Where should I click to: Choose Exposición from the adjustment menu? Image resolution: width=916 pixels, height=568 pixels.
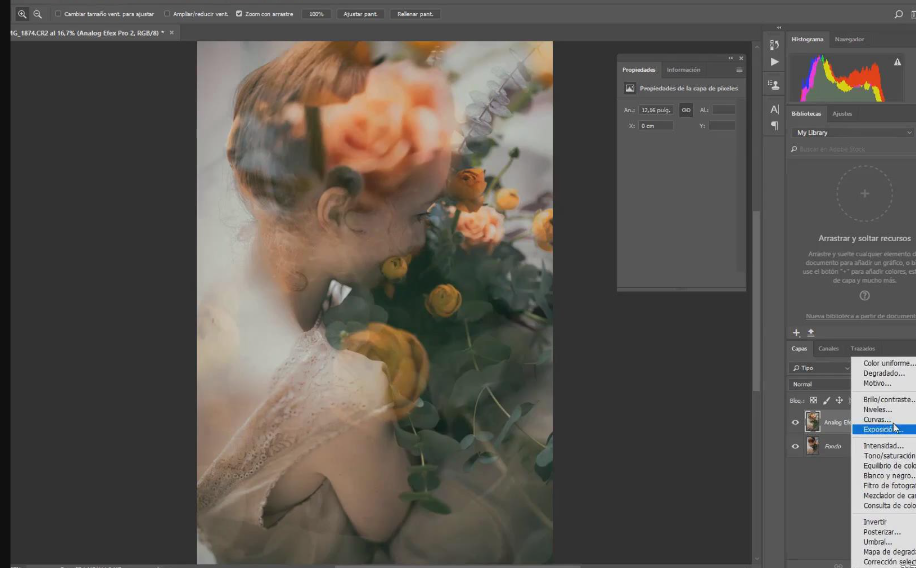click(882, 429)
